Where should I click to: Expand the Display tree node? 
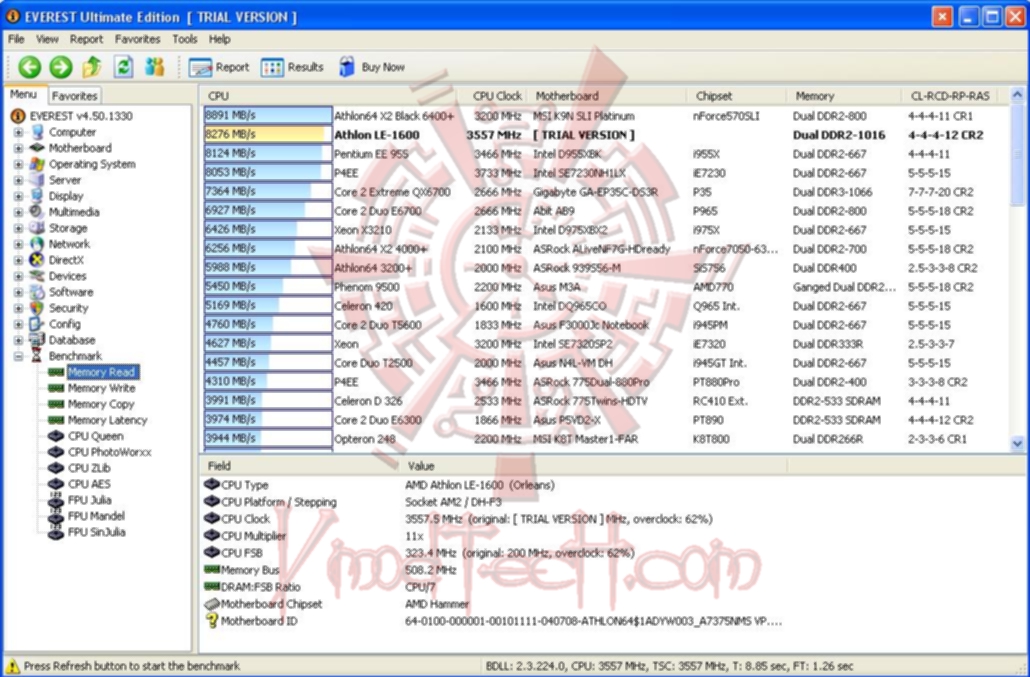[x=18, y=196]
